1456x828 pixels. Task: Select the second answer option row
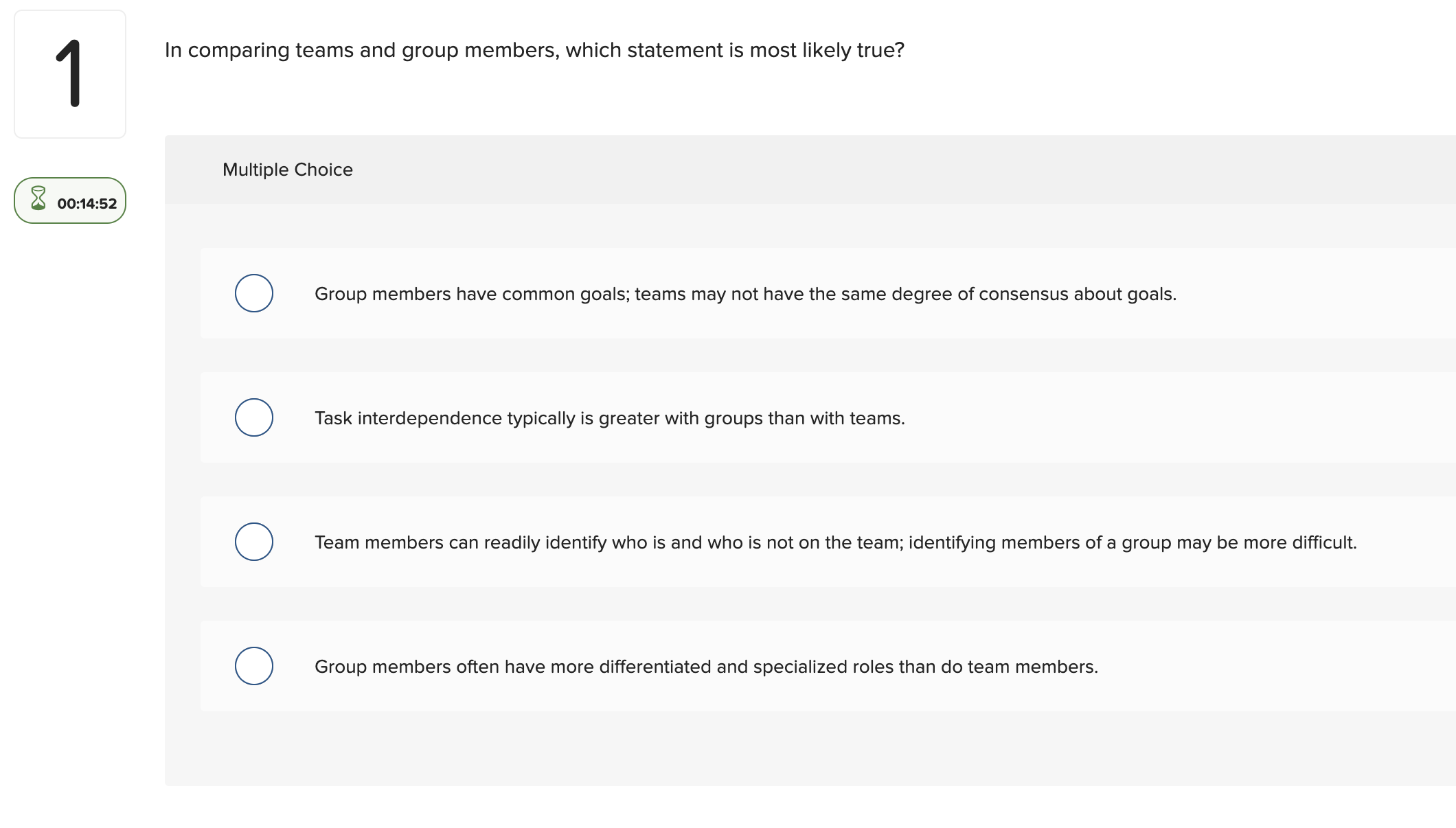point(810,417)
